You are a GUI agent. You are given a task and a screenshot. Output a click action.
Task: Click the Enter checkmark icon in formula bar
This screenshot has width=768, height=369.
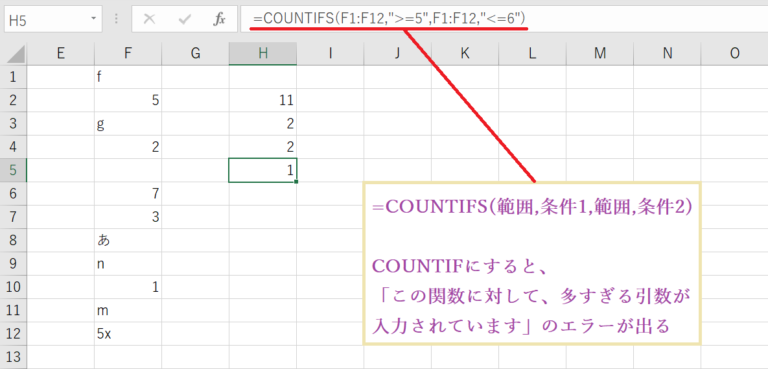click(x=185, y=19)
